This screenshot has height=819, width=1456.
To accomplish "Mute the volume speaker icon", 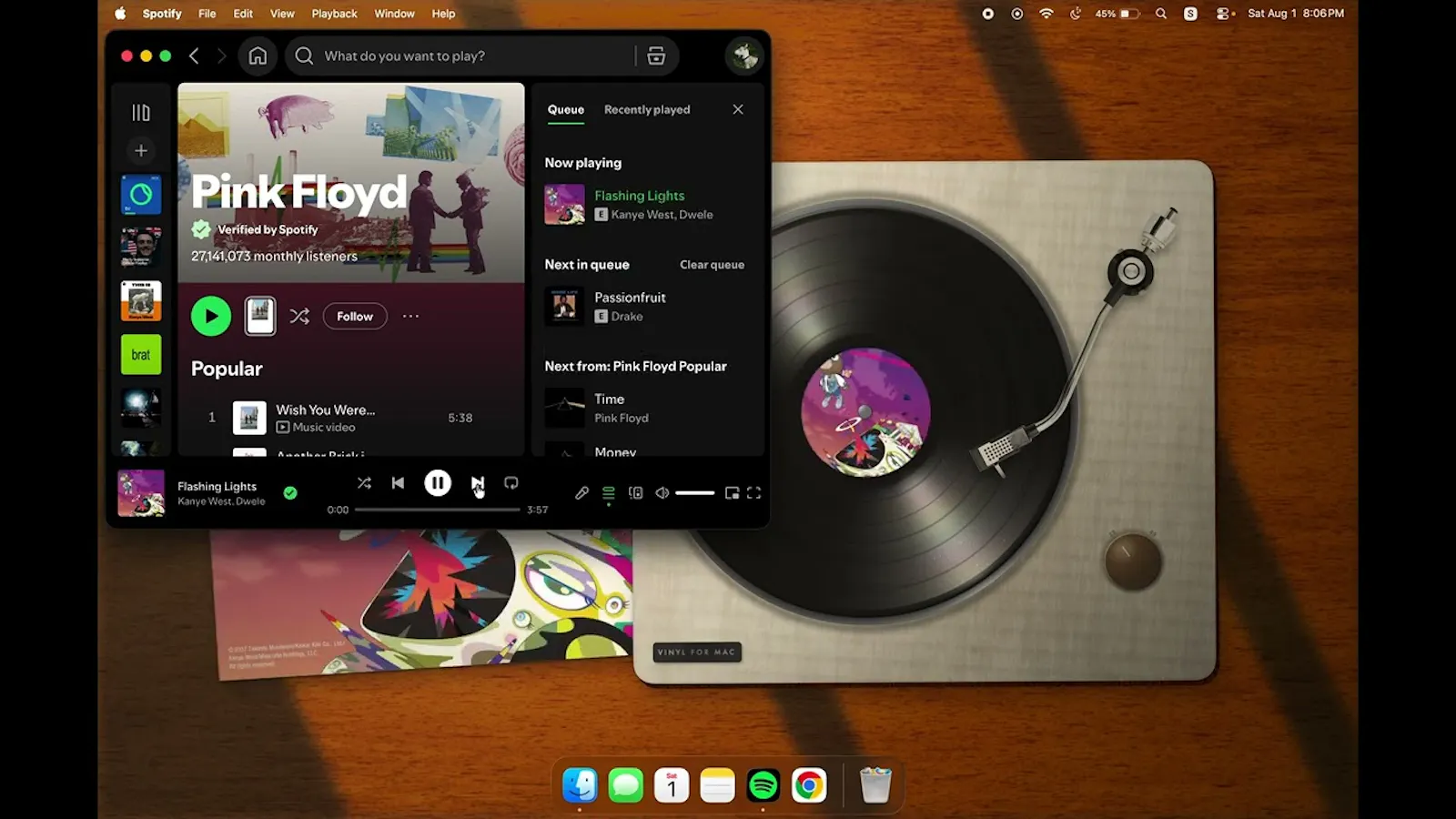I will click(x=662, y=492).
